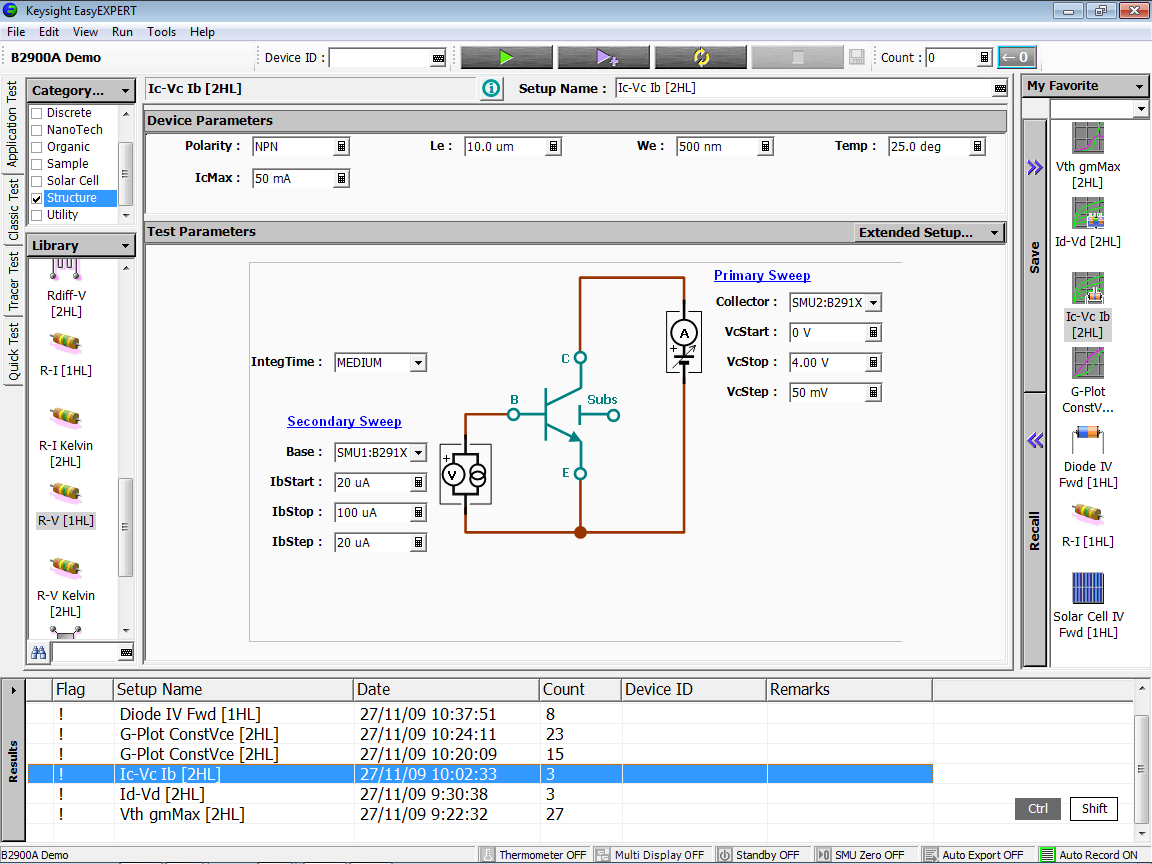The width and height of the screenshot is (1152, 864).
Task: Click the Save favorite setup button
Action: (x=1034, y=257)
